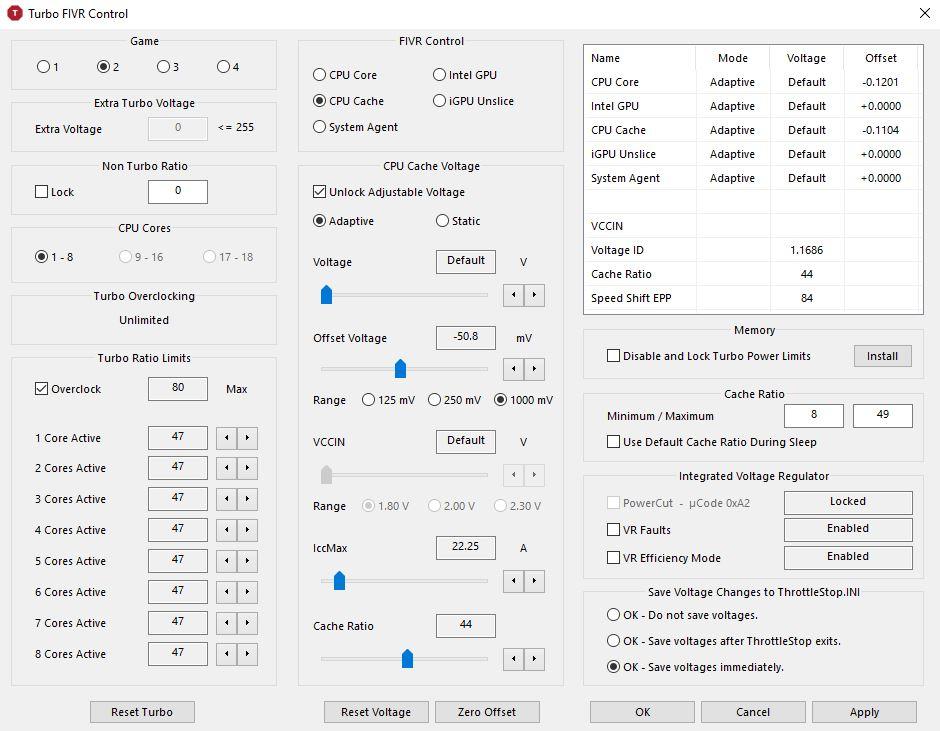This screenshot has width=940, height=731.
Task: Click left arrow for IccMax slider
Action: pyautogui.click(x=514, y=580)
